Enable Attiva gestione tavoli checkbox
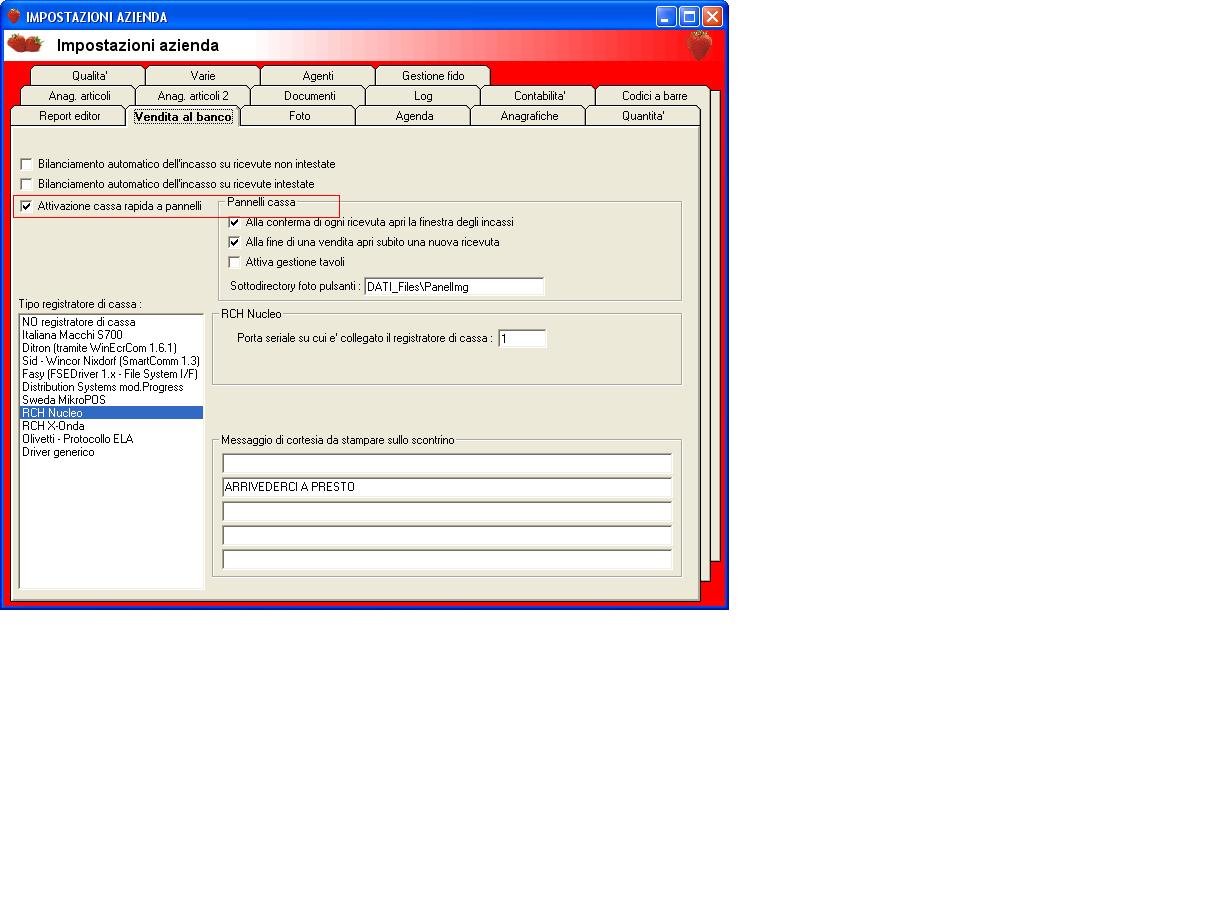 [x=235, y=262]
